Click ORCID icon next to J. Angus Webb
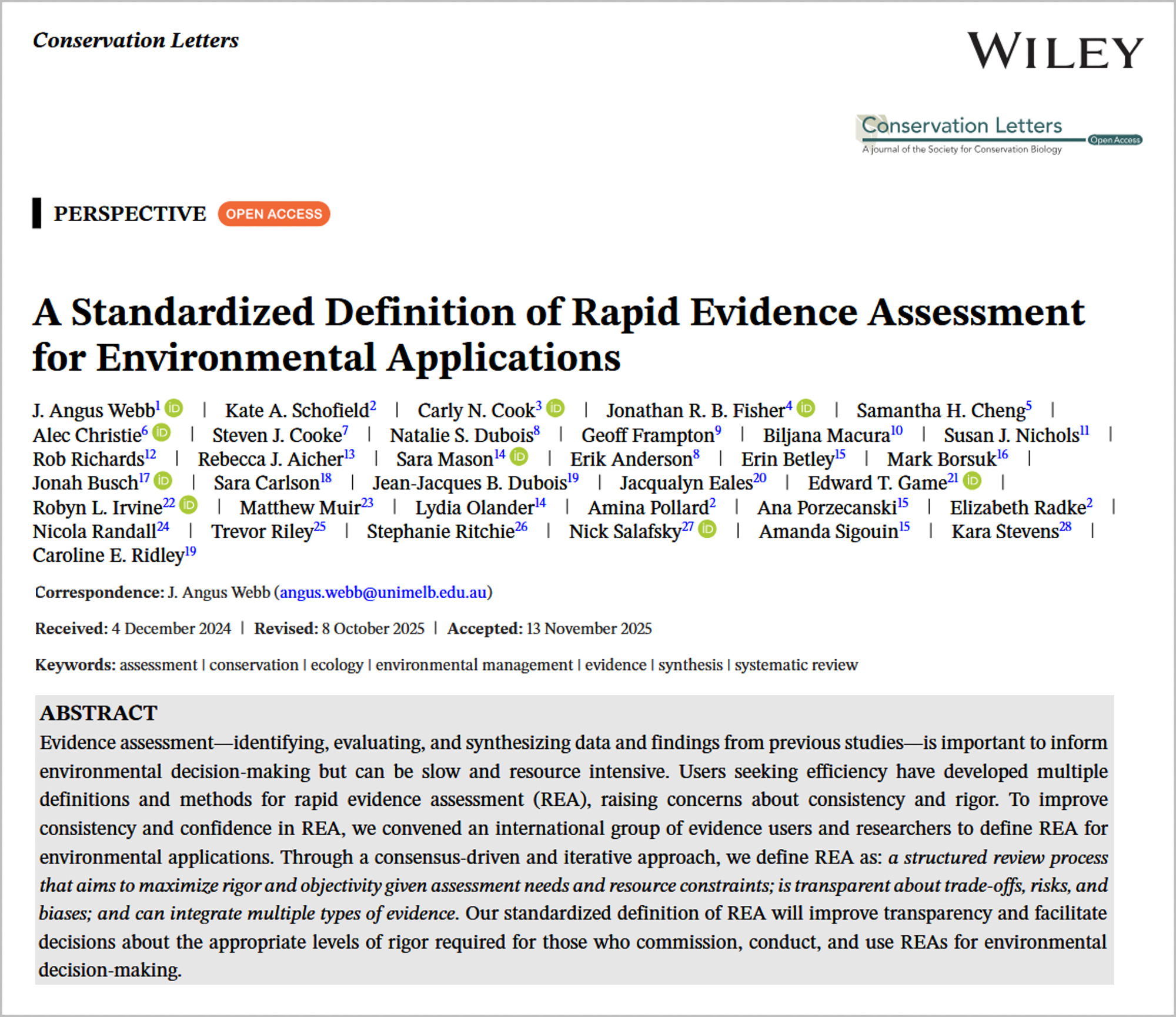Screen dimensions: 1176x1017 coord(174,408)
